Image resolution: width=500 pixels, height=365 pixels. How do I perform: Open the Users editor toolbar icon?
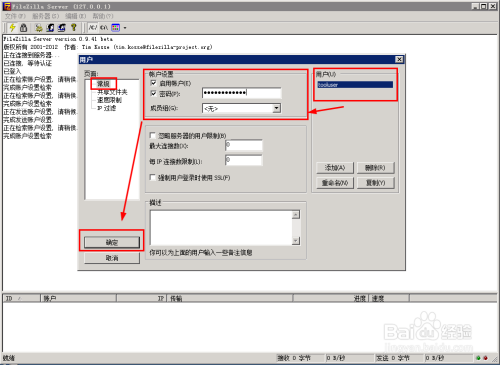(50, 28)
